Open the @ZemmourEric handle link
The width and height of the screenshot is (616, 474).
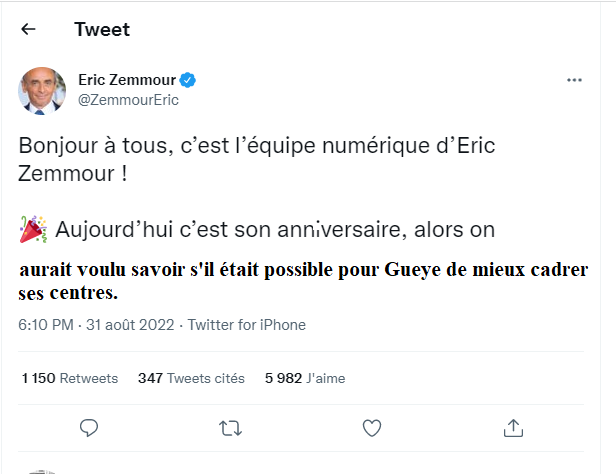click(x=128, y=100)
